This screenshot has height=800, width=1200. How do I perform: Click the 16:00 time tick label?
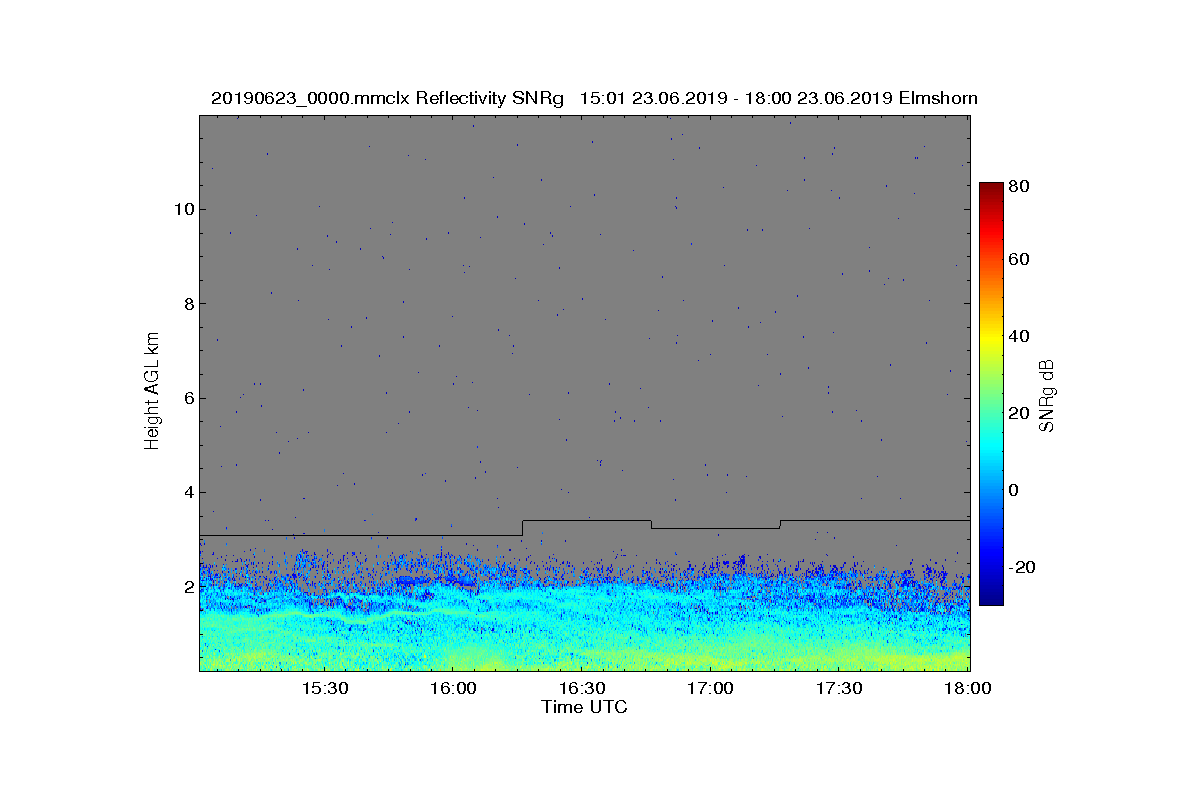click(x=453, y=689)
